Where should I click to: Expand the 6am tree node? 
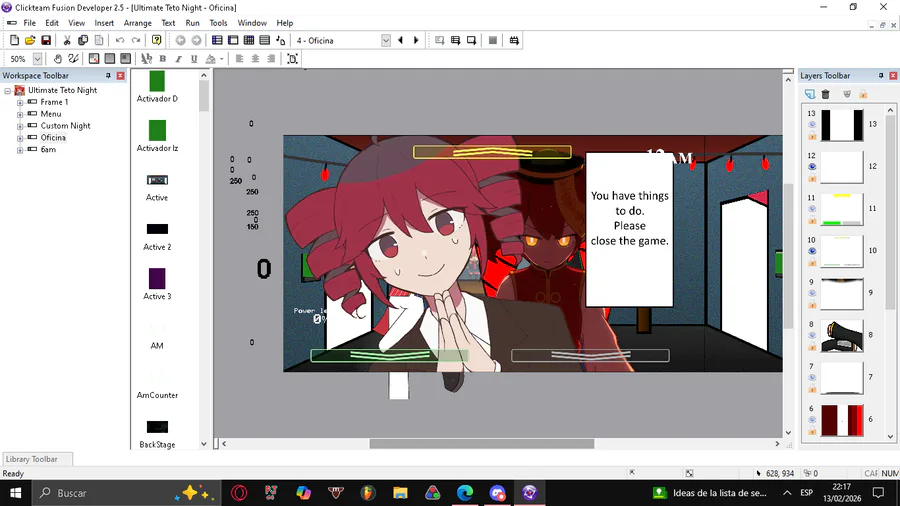tap(20, 150)
